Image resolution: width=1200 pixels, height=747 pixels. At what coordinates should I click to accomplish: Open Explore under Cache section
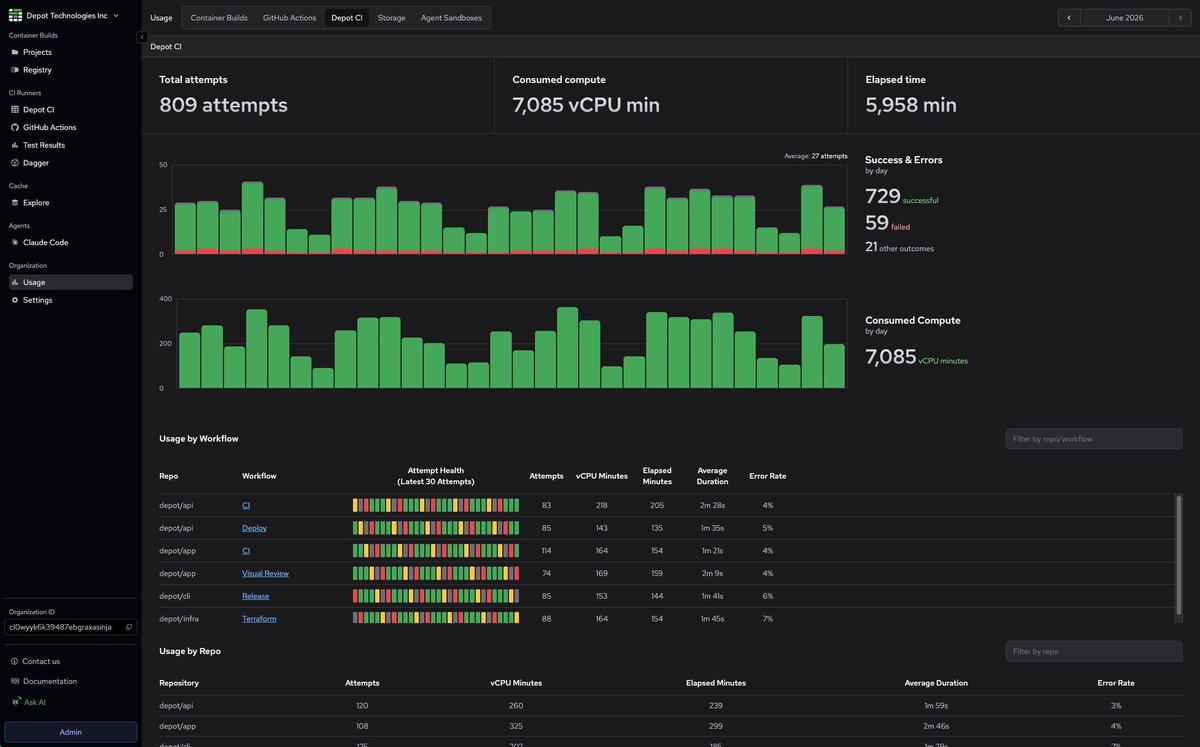point(14,202)
